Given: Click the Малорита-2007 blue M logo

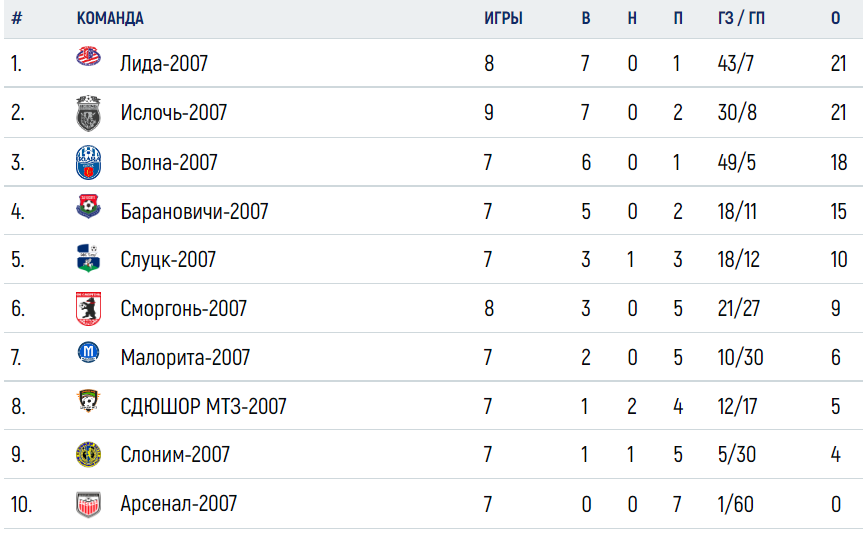Looking at the screenshot, I should tap(88, 352).
